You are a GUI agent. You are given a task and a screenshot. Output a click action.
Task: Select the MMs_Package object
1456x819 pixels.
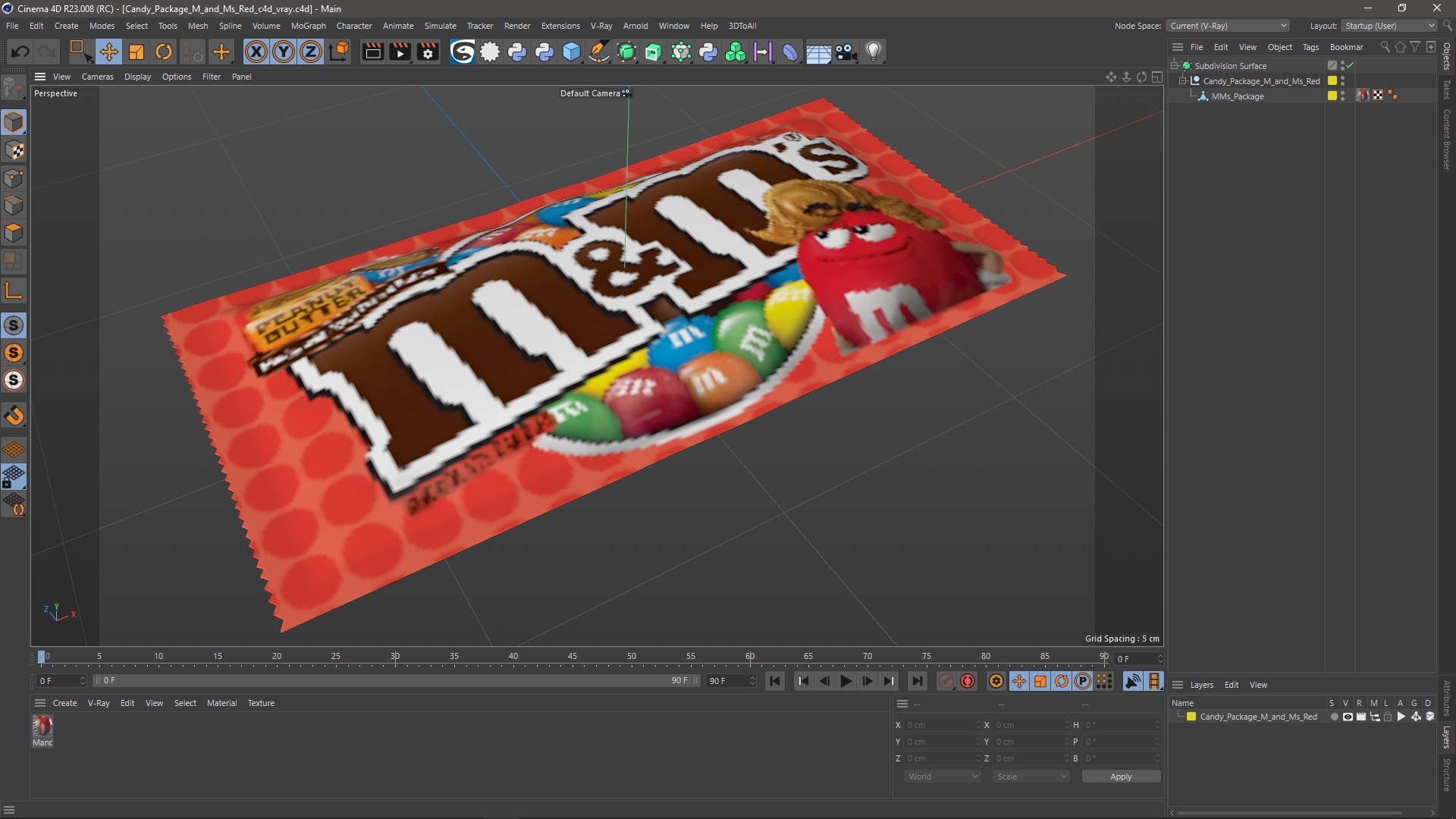1238,96
